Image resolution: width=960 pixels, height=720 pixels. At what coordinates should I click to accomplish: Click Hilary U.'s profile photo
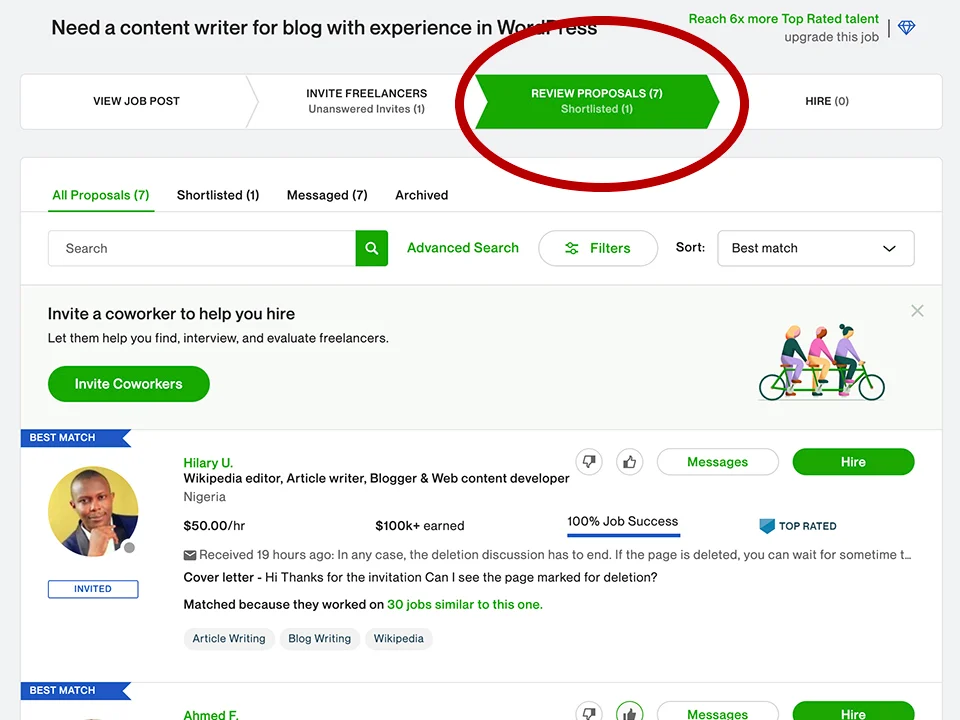click(x=93, y=511)
